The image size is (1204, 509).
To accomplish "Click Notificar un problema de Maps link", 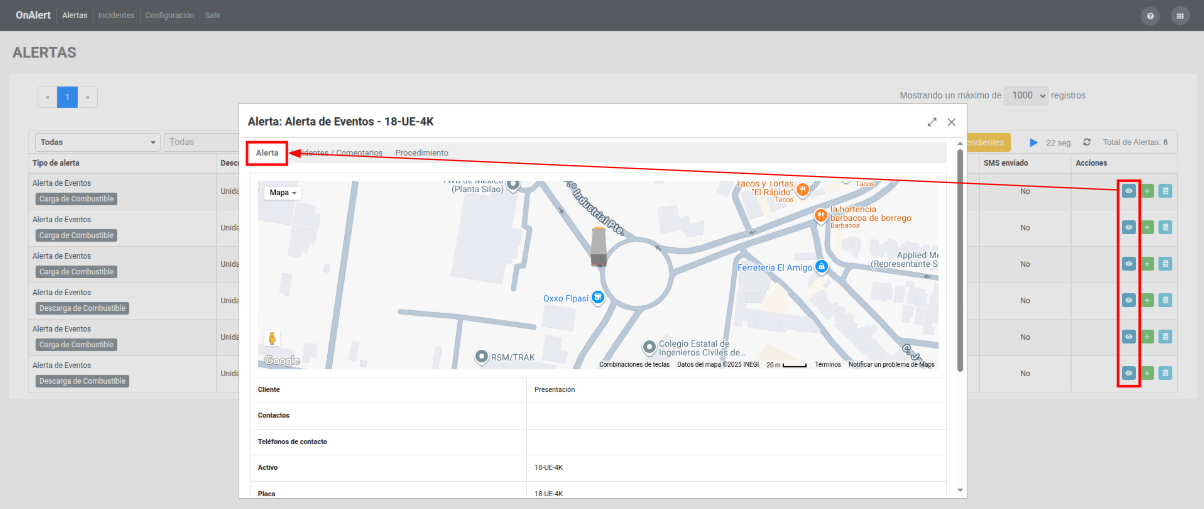I will 892,365.
